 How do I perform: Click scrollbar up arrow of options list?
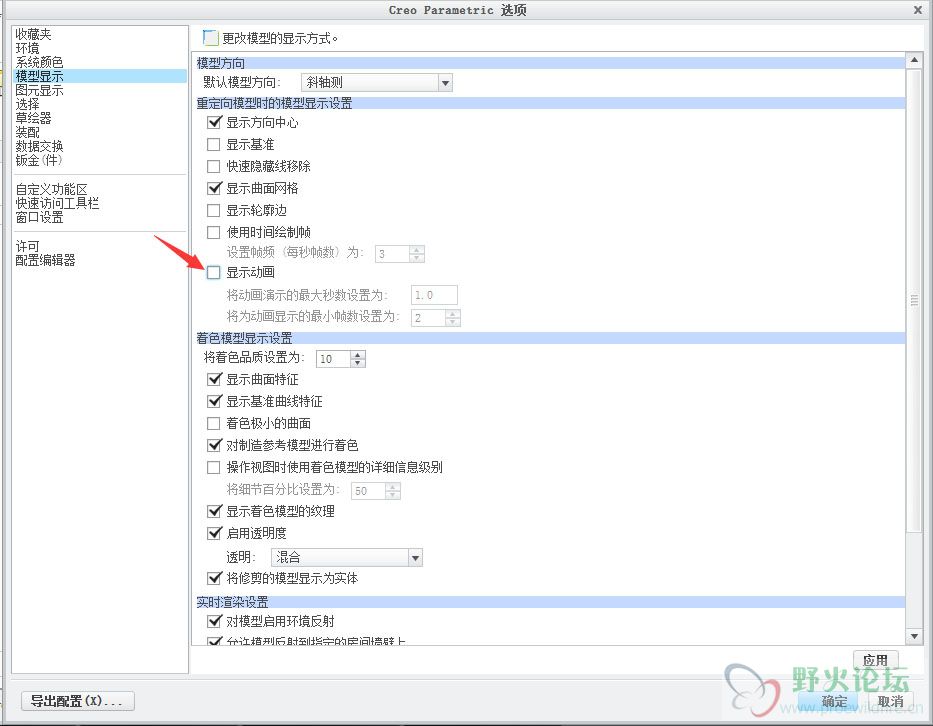[x=914, y=60]
